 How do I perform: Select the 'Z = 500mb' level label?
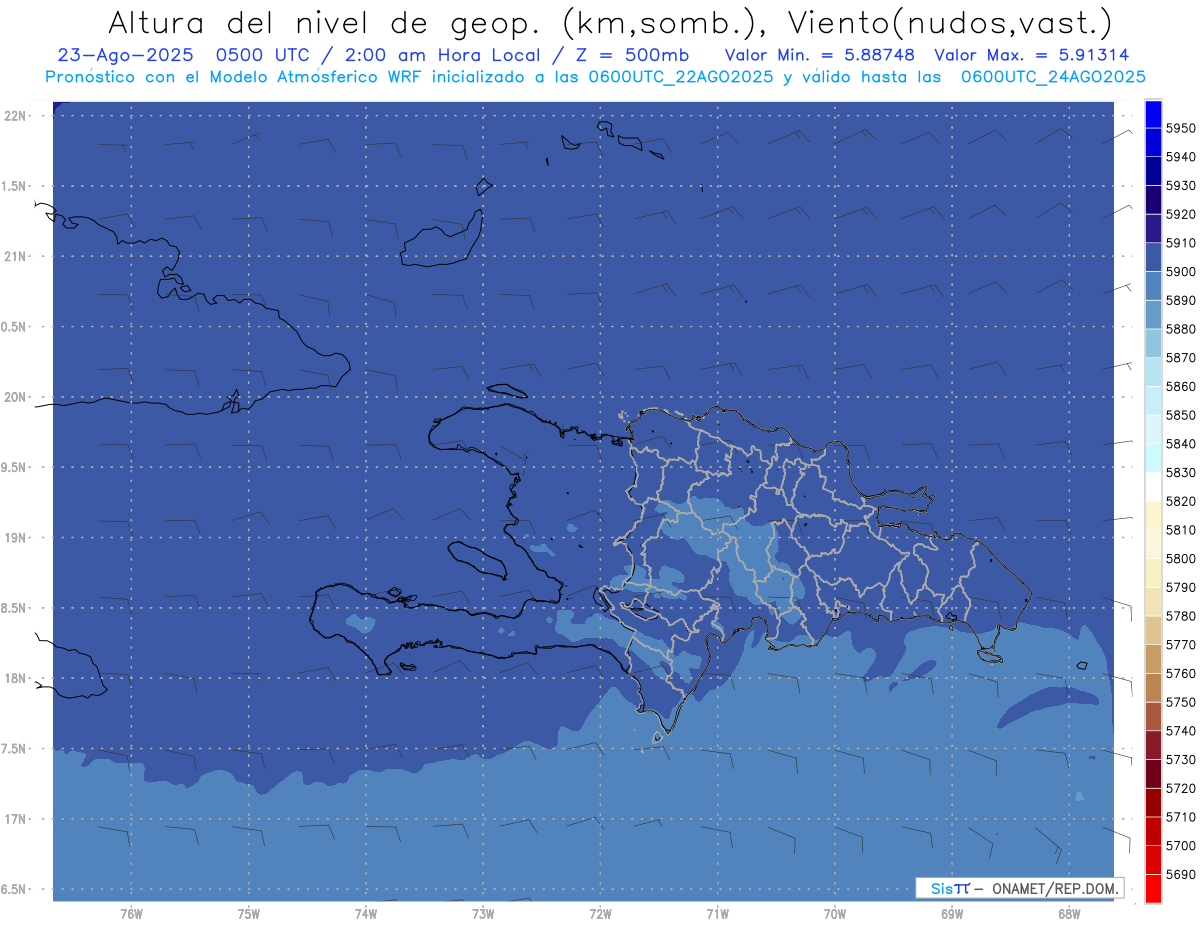click(632, 55)
